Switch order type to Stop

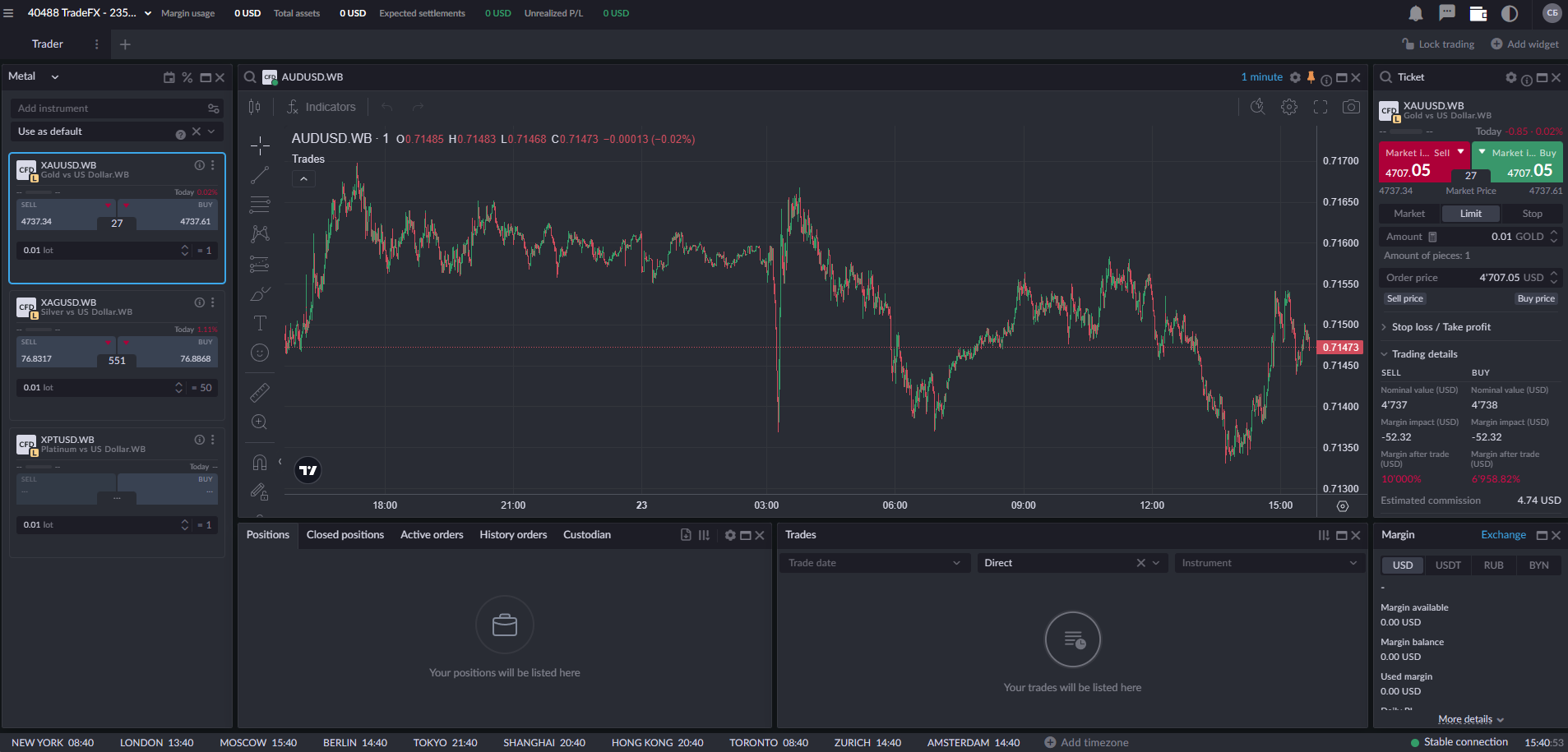pos(1531,214)
